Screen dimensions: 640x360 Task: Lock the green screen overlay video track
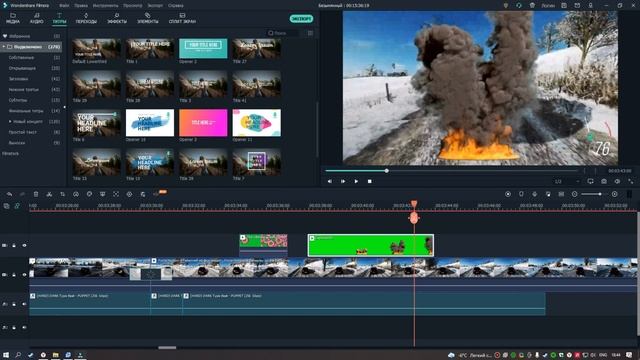(14, 245)
